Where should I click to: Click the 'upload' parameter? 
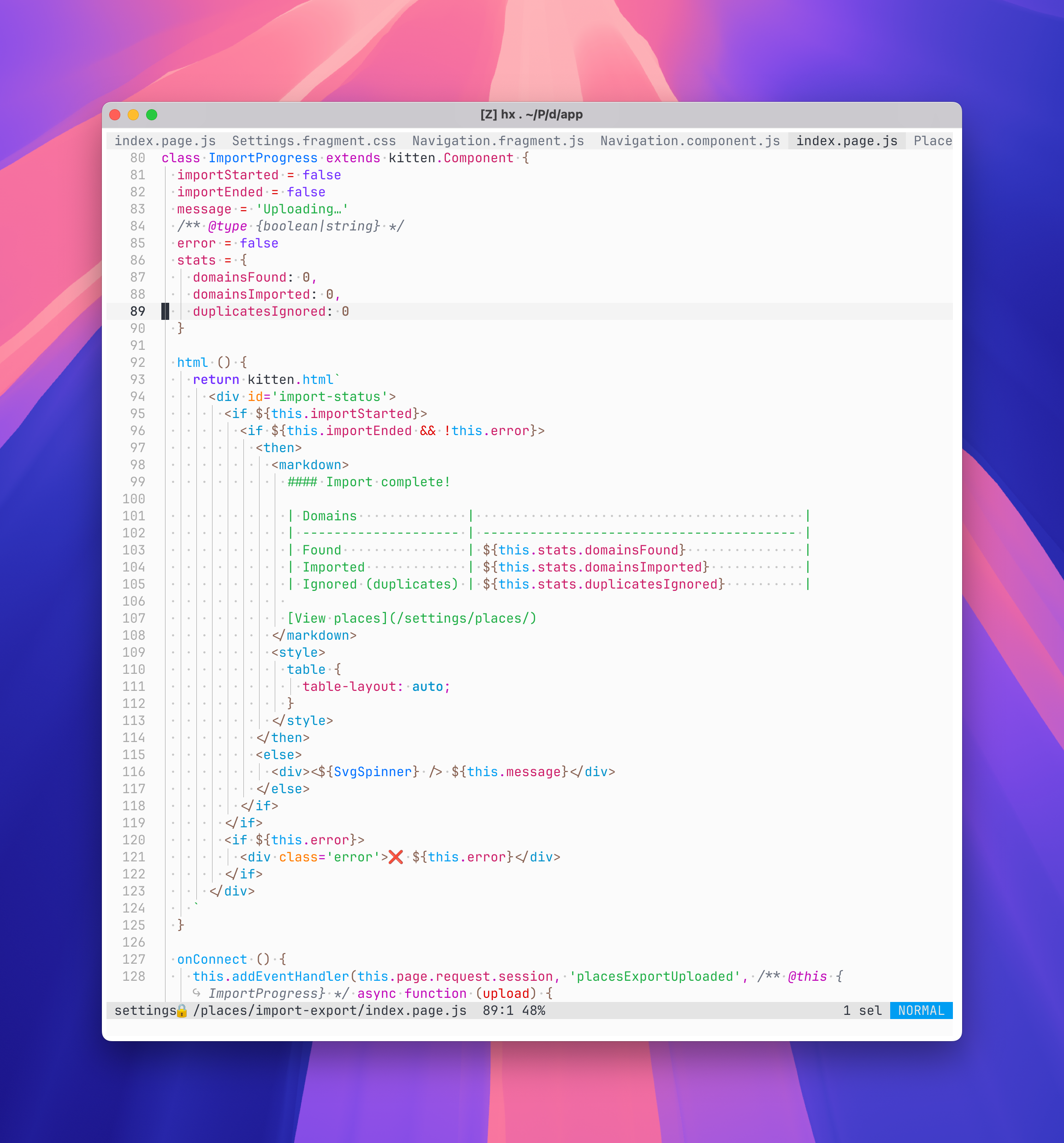tap(506, 994)
